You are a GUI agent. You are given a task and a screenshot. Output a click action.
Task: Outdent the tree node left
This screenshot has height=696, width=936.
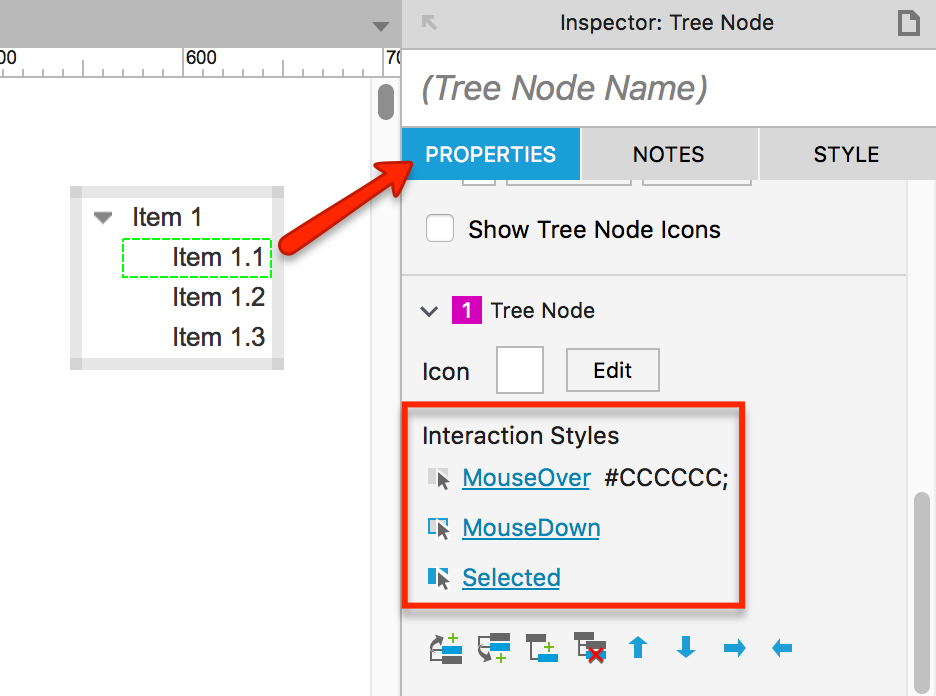pyautogui.click(x=781, y=648)
